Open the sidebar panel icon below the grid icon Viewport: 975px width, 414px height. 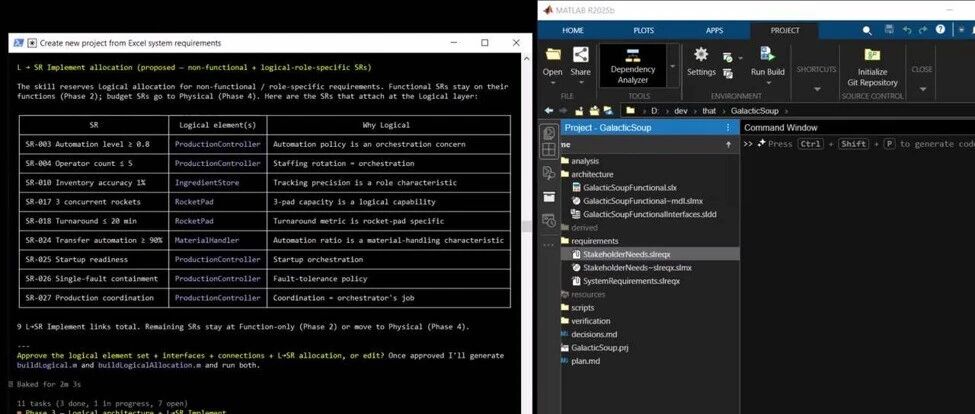click(549, 173)
